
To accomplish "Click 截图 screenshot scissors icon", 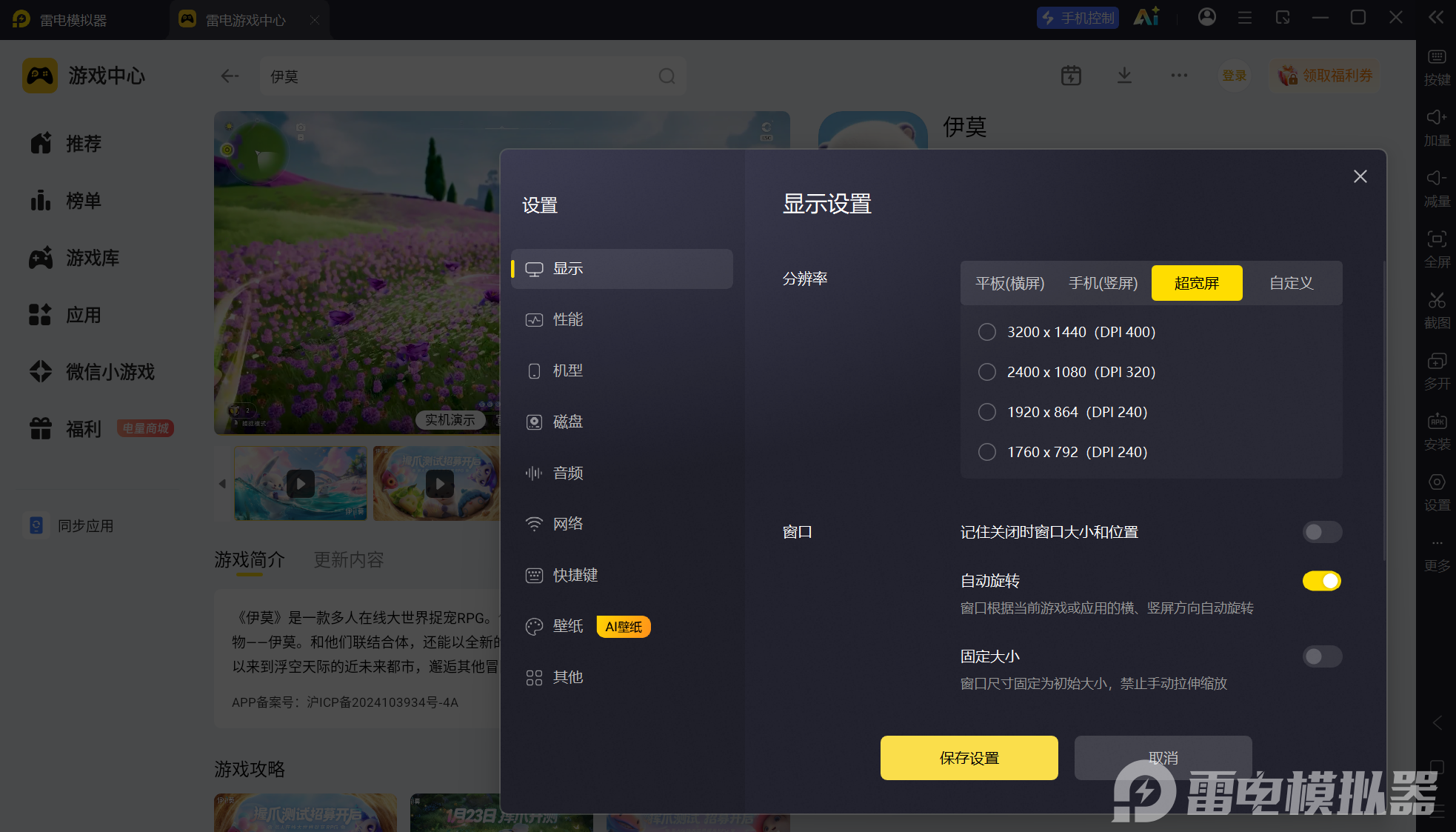I will [1437, 310].
